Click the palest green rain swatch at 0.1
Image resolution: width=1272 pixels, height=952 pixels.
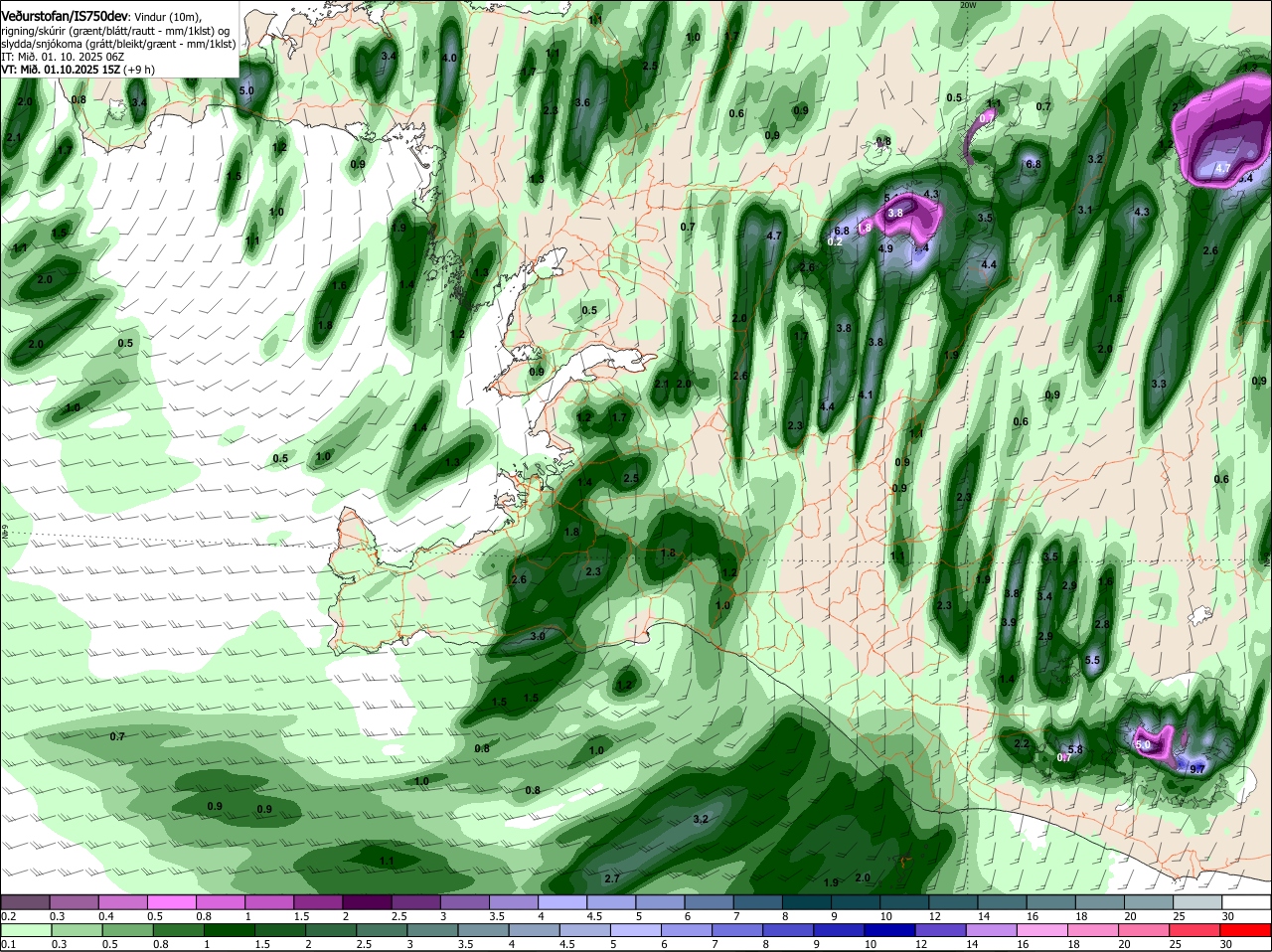click(25, 930)
